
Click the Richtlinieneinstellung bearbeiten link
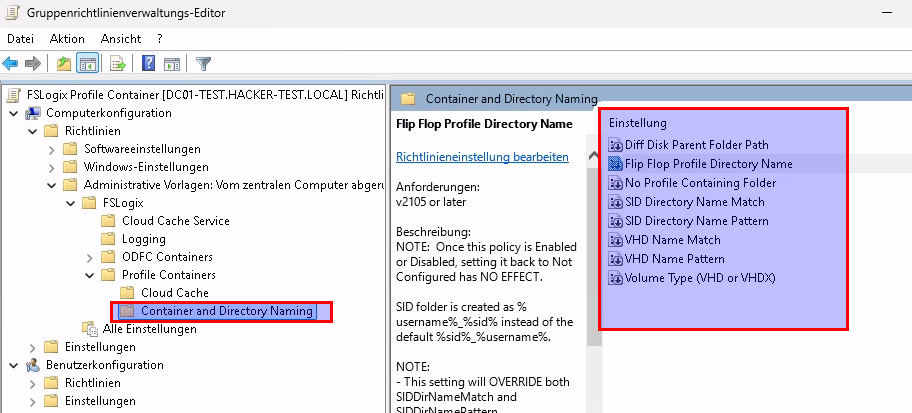pos(482,157)
